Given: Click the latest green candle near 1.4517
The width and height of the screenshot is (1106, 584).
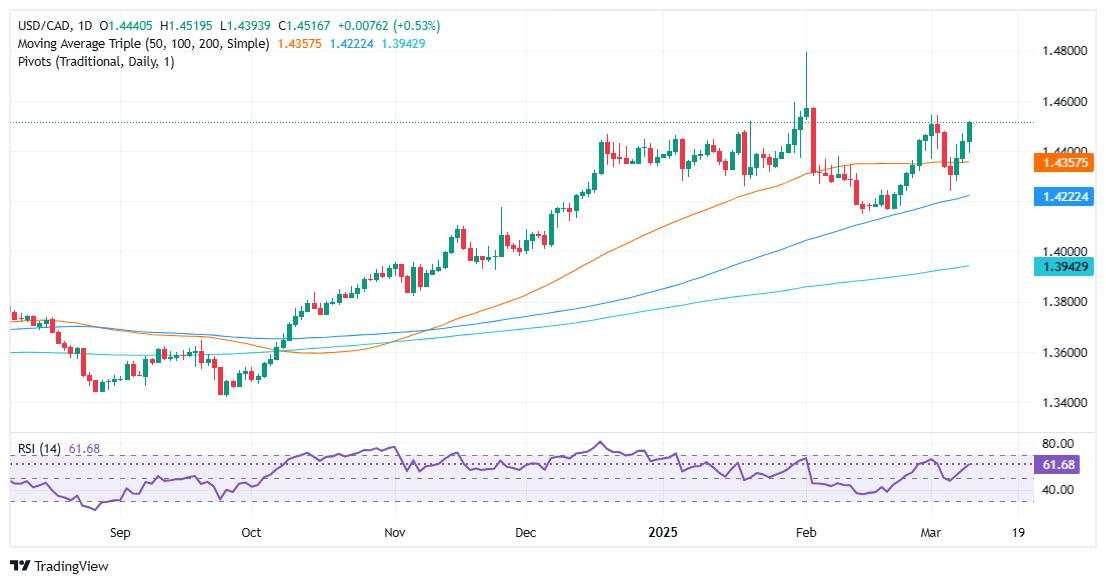Looking at the screenshot, I should coord(970,131).
